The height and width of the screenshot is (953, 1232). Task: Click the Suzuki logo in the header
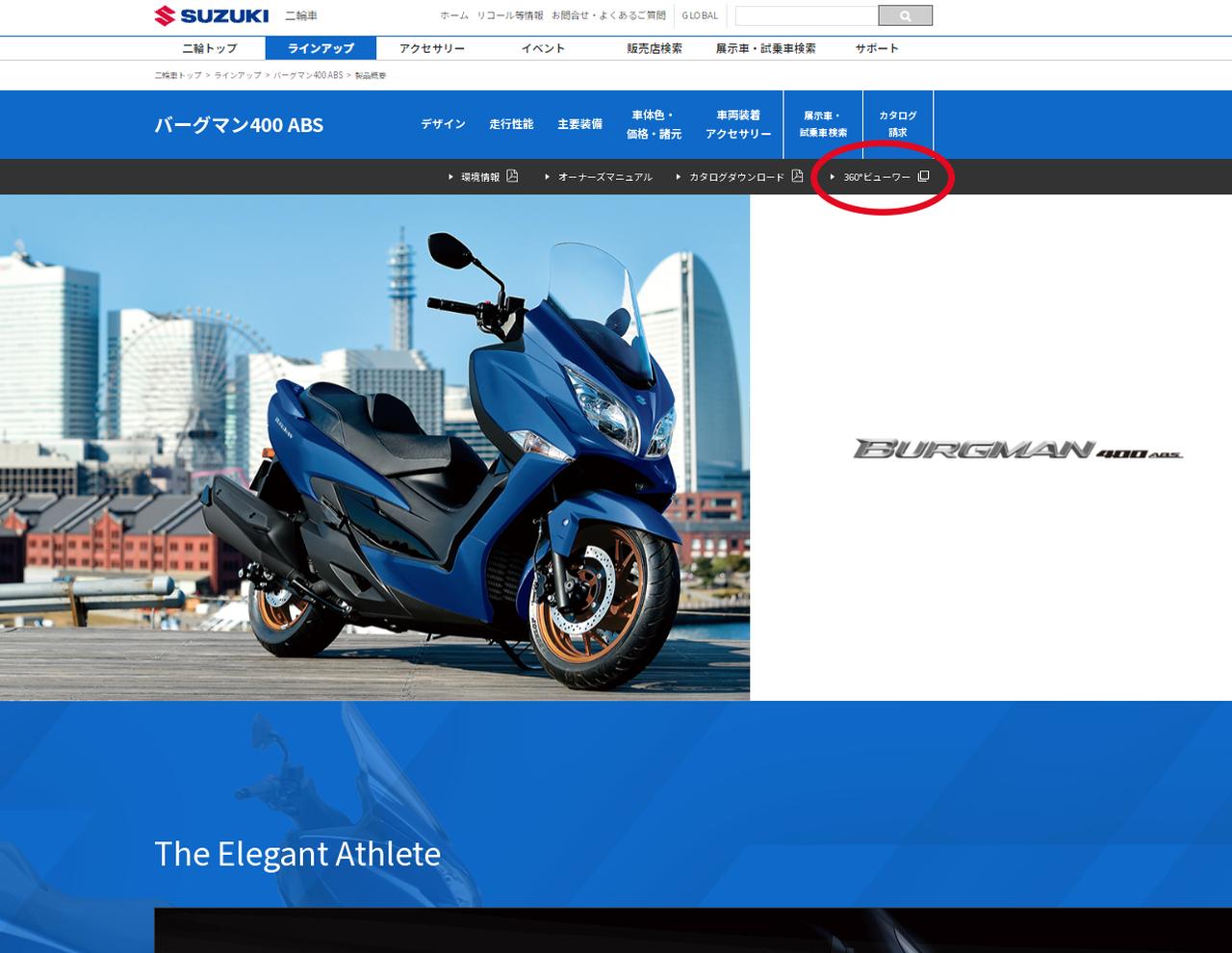pos(212,15)
